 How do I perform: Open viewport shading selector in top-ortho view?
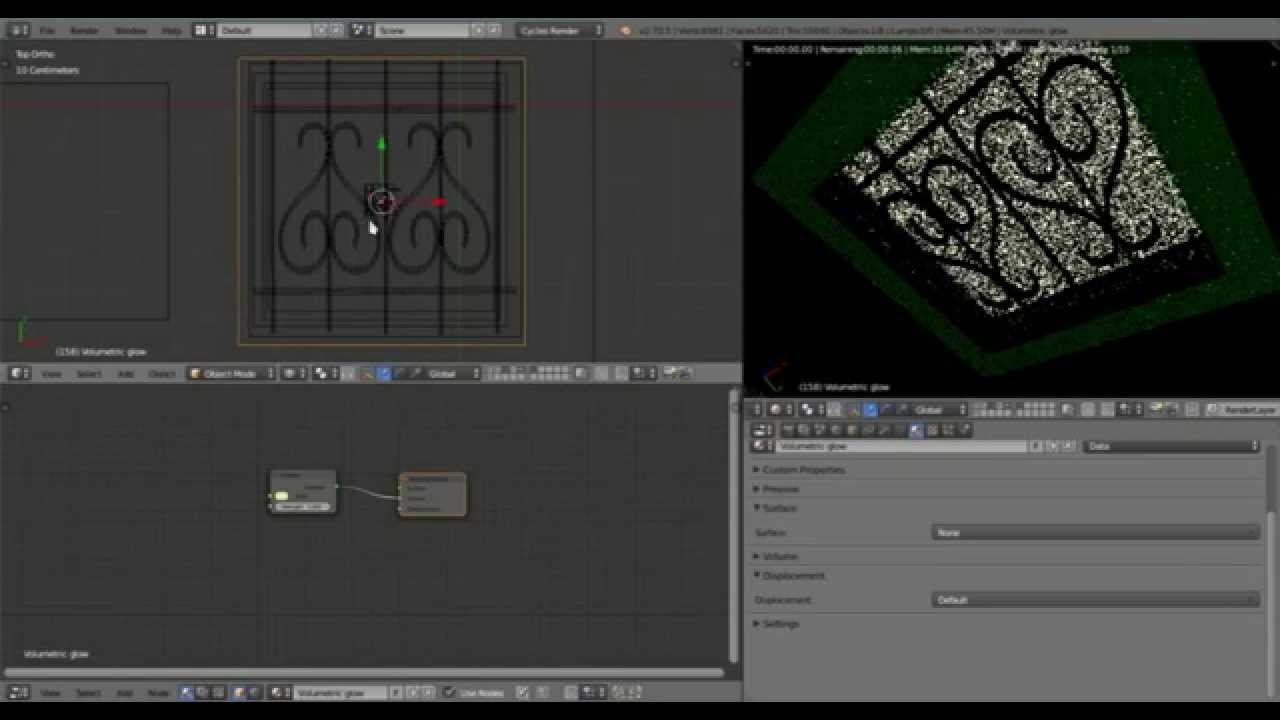pyautogui.click(x=293, y=373)
